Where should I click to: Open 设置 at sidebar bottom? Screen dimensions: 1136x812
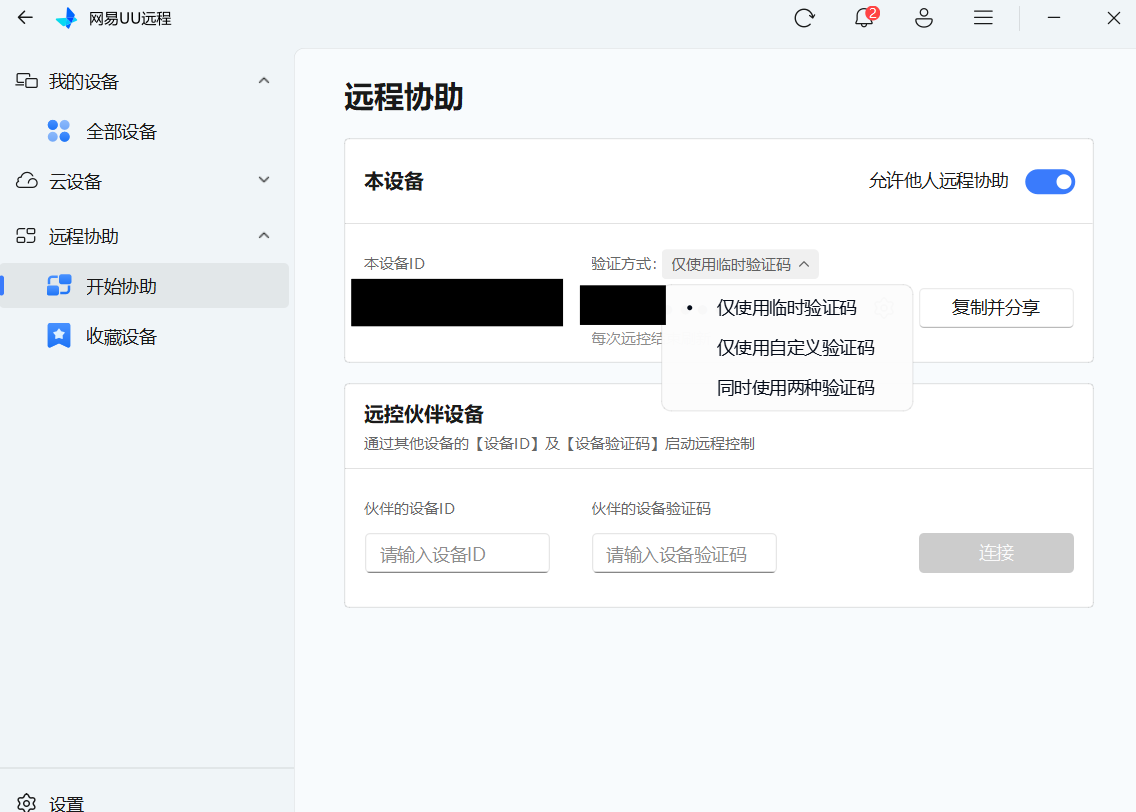pyautogui.click(x=67, y=803)
